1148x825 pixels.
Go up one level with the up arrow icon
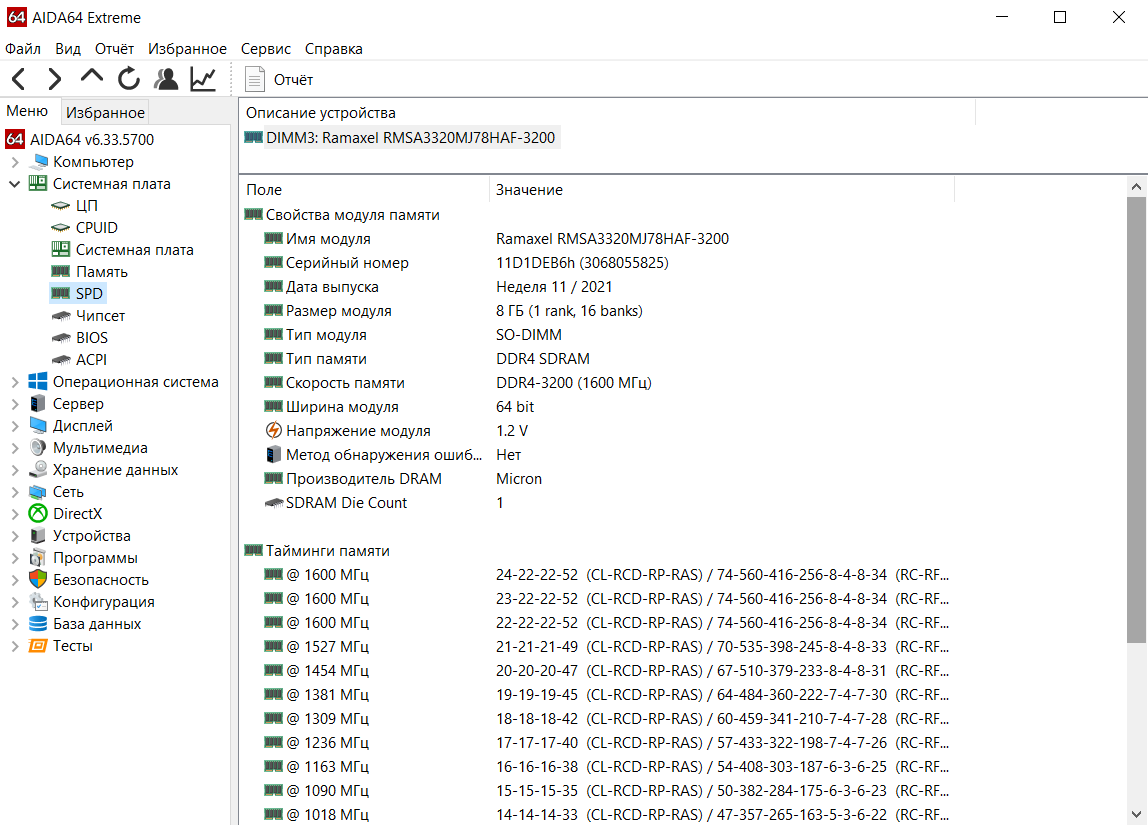(92, 76)
